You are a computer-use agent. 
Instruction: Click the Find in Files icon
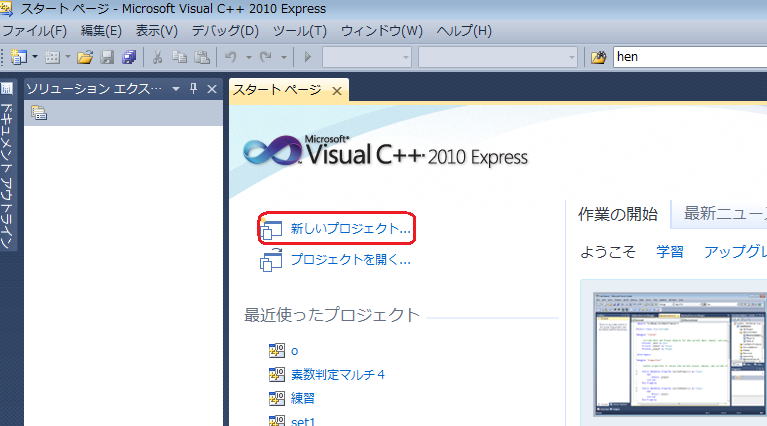598,57
